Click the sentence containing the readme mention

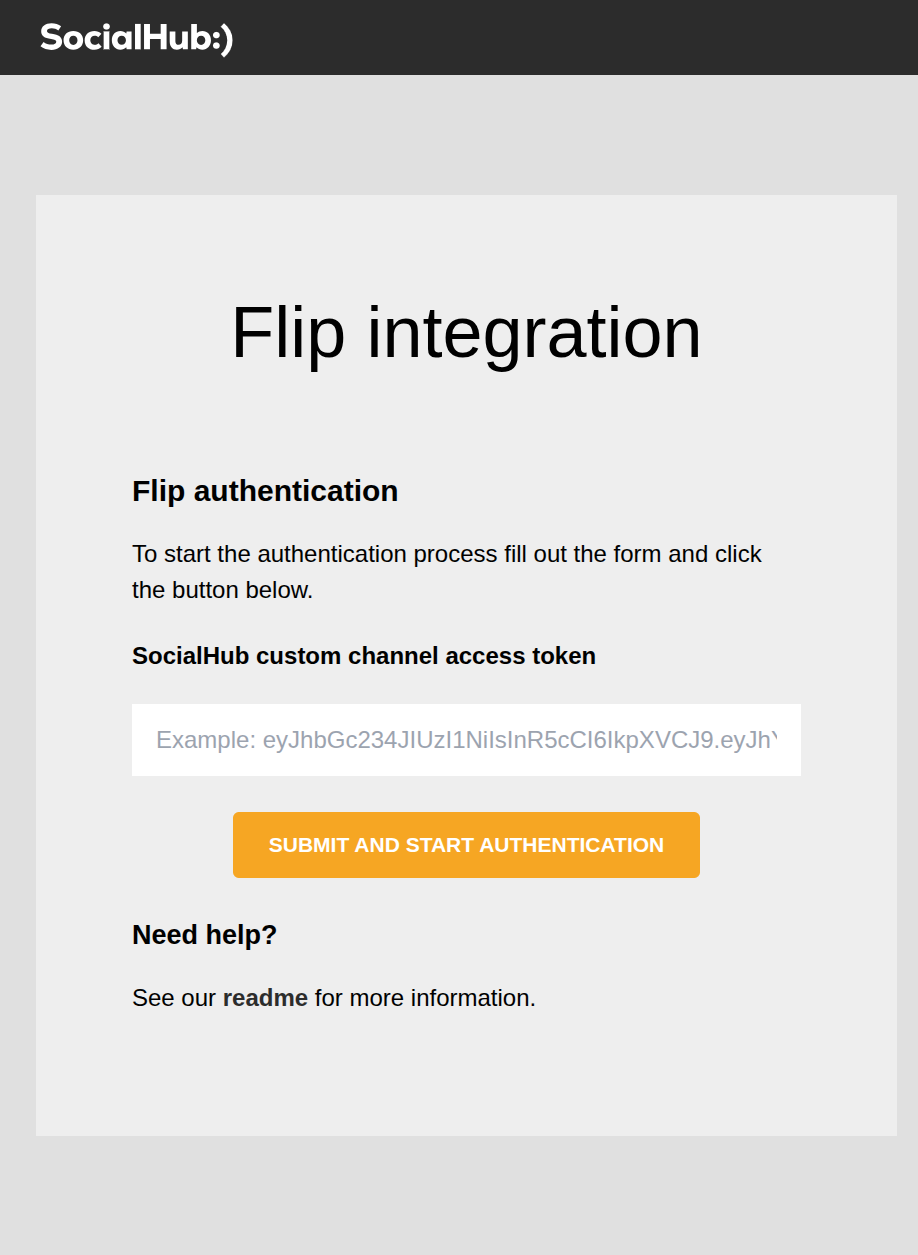(x=334, y=997)
